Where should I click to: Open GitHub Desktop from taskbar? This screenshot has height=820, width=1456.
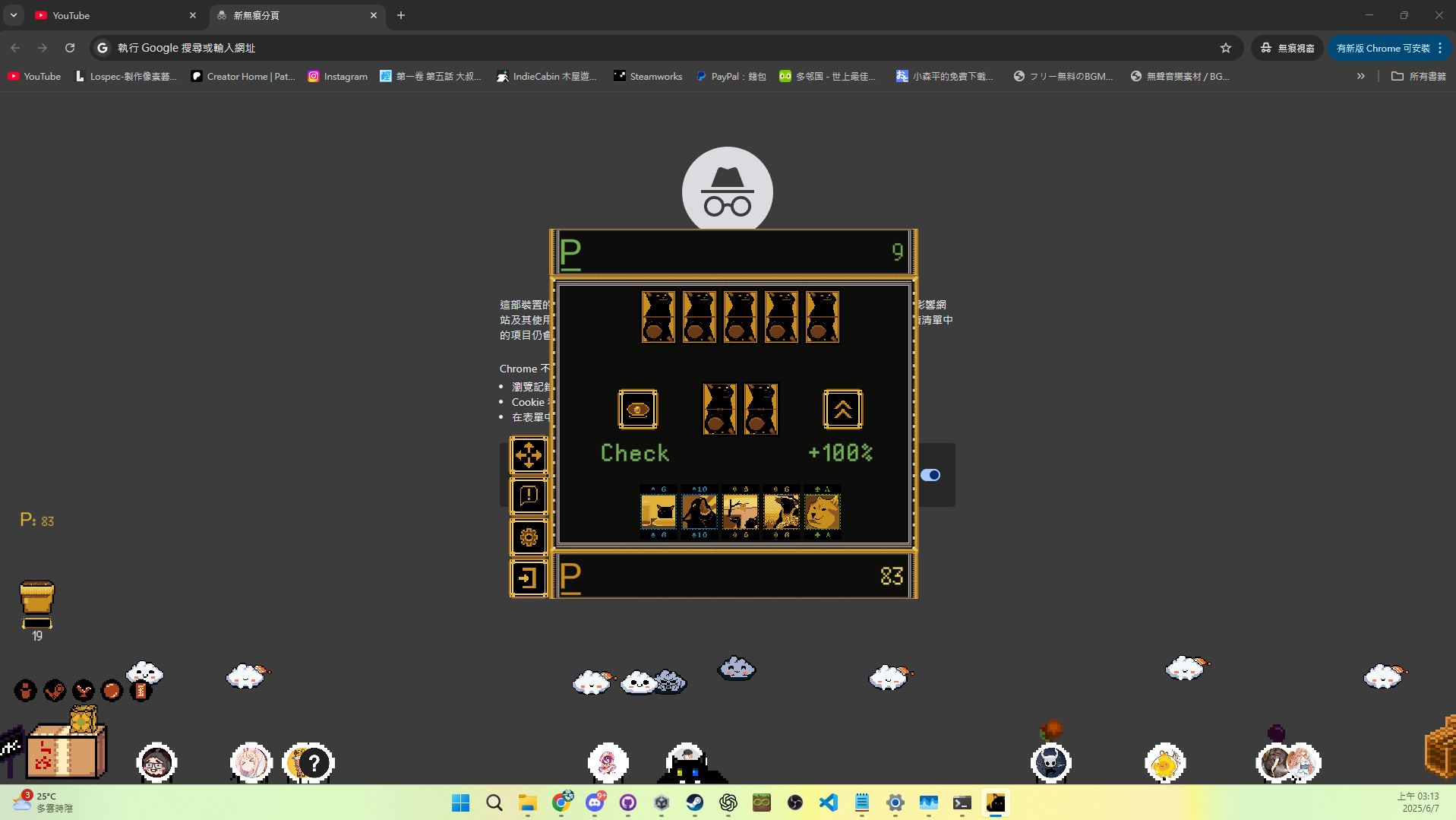pos(628,803)
